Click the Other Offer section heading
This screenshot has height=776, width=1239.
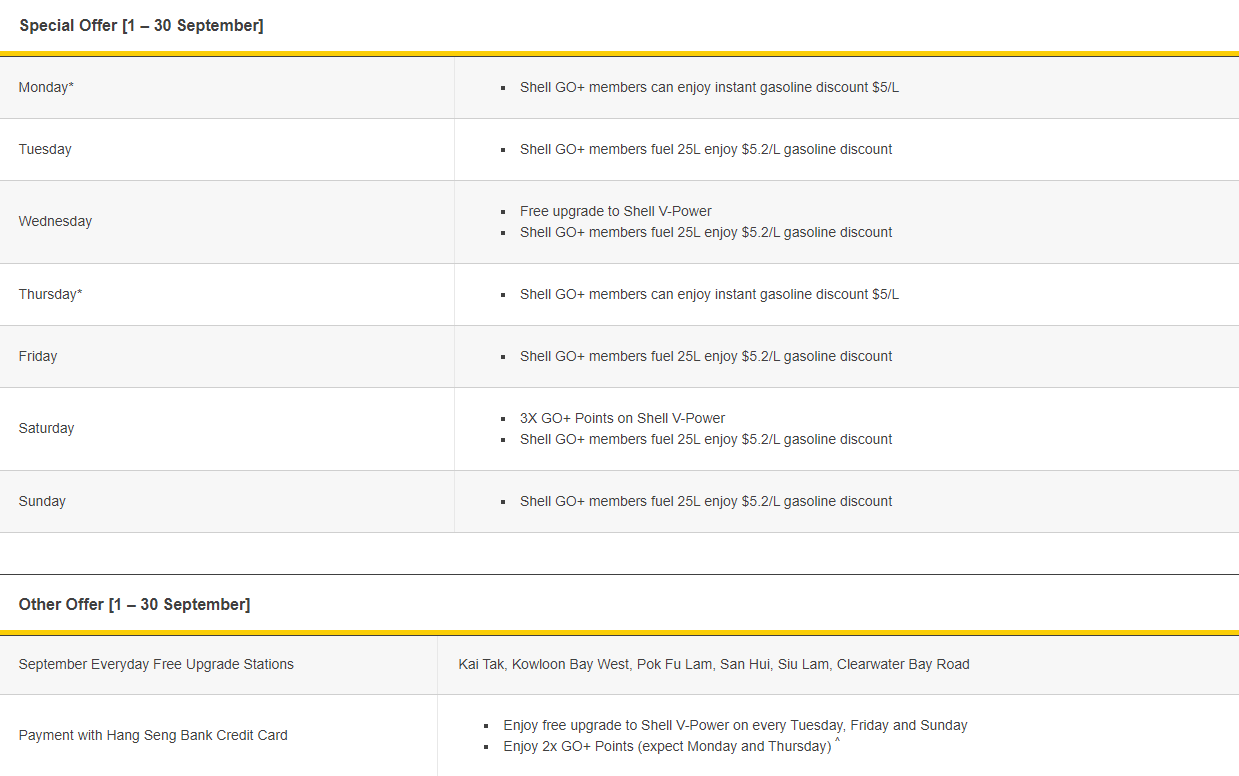[134, 605]
